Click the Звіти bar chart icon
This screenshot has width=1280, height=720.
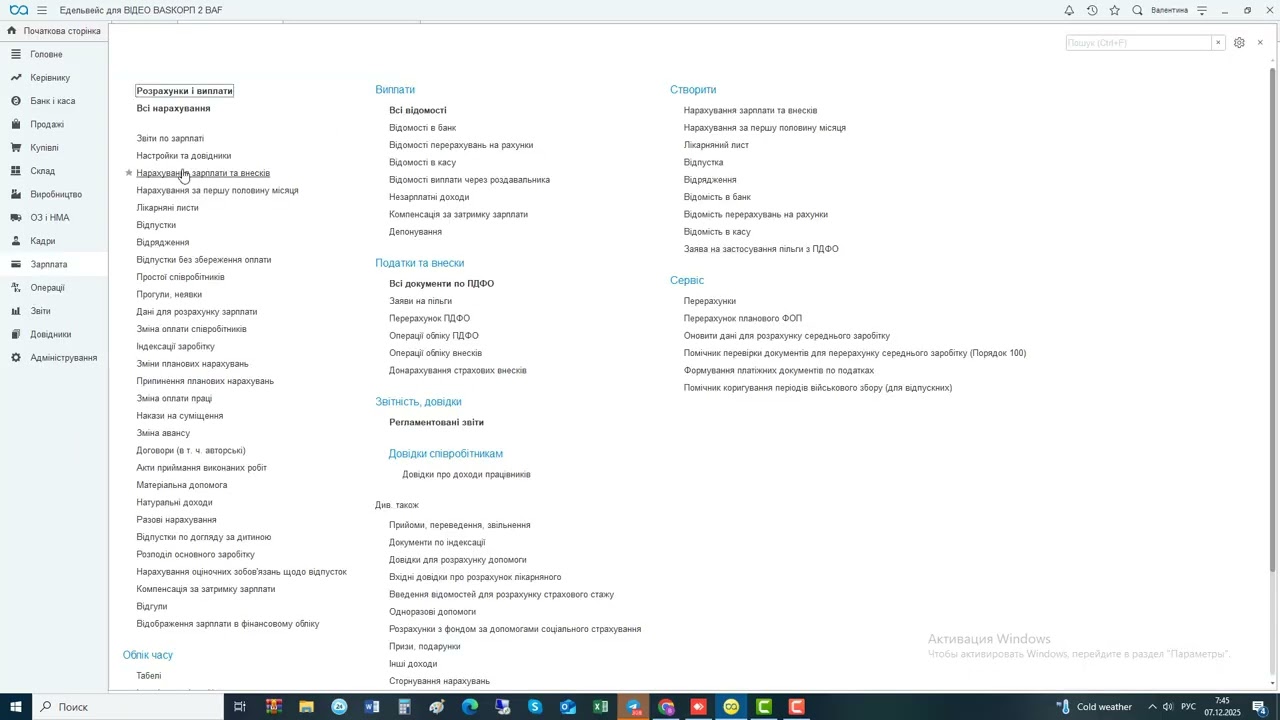tap(16, 311)
